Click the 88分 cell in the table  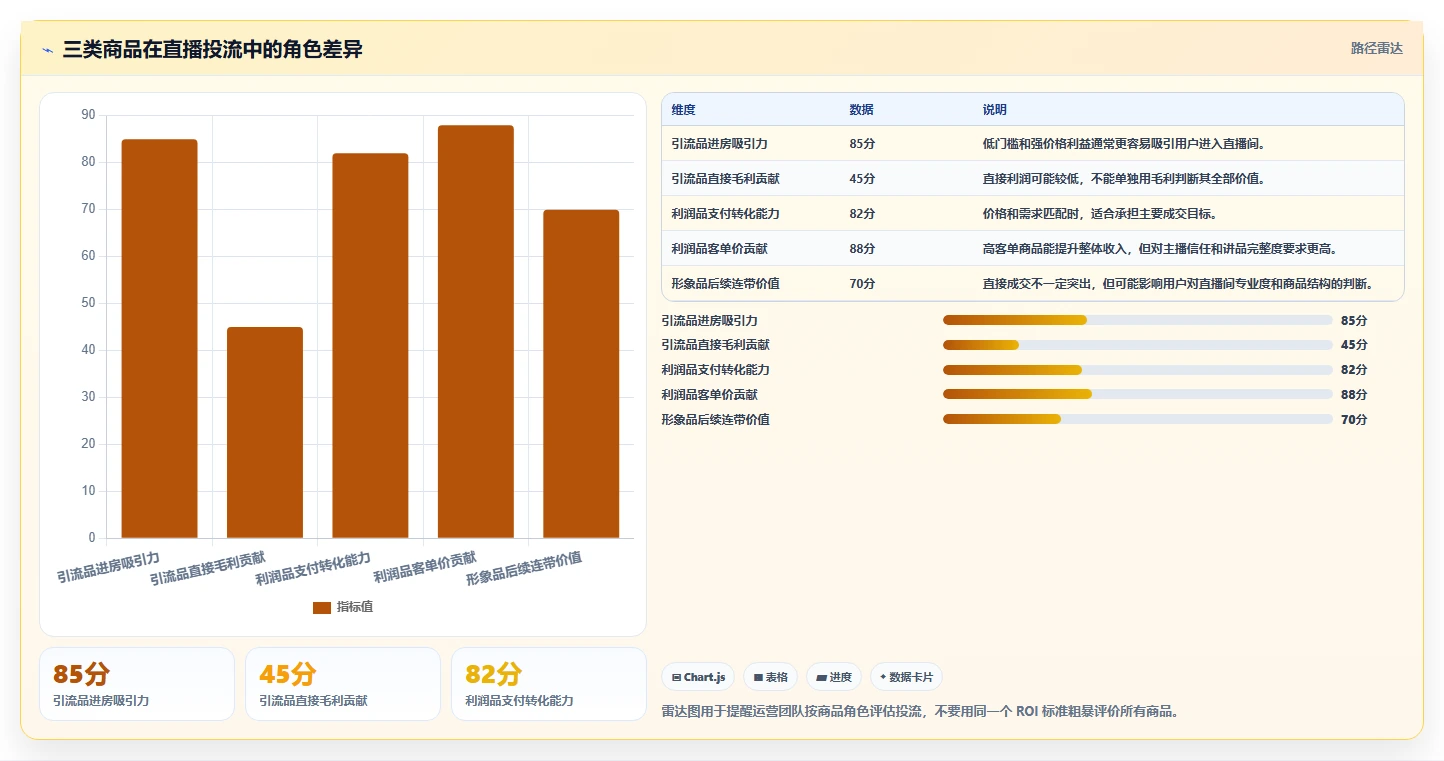pos(862,249)
